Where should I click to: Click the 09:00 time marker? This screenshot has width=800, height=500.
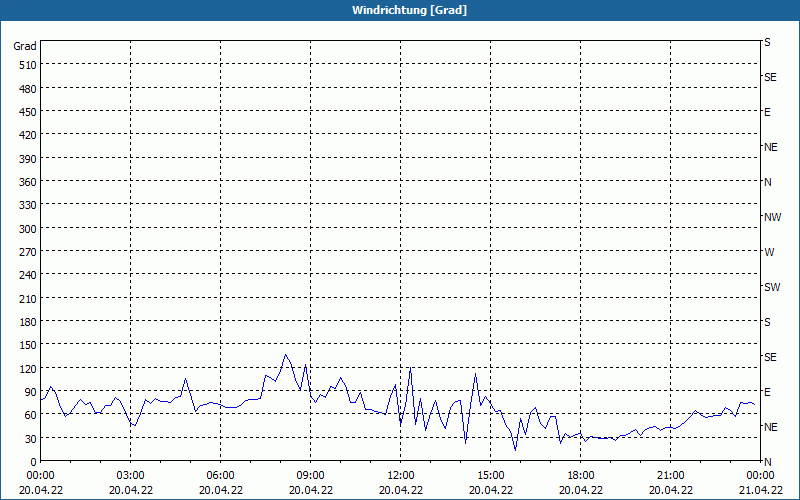point(311,475)
